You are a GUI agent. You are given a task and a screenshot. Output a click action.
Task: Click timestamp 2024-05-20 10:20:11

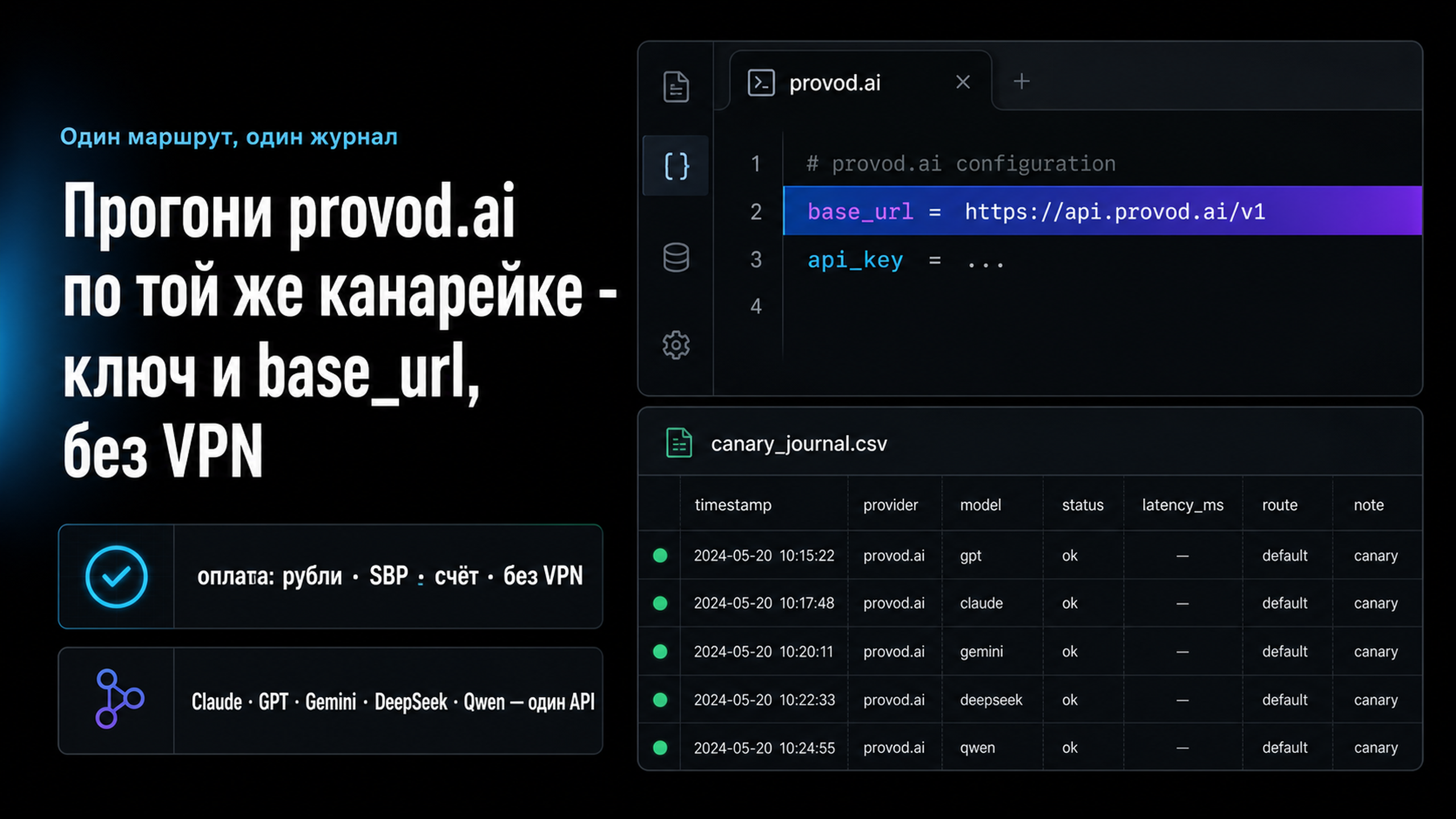(x=763, y=652)
